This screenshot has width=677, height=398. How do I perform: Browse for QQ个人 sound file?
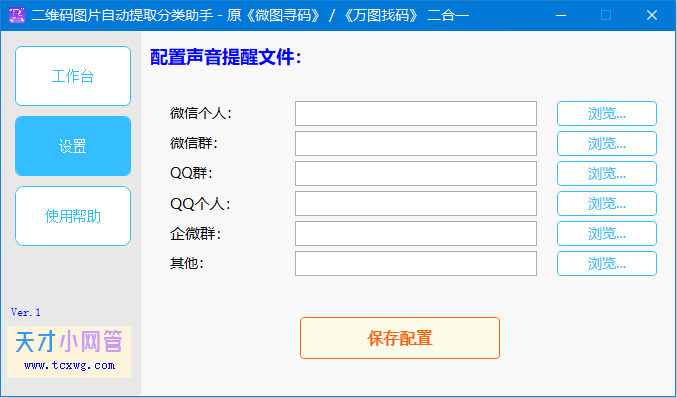[607, 203]
